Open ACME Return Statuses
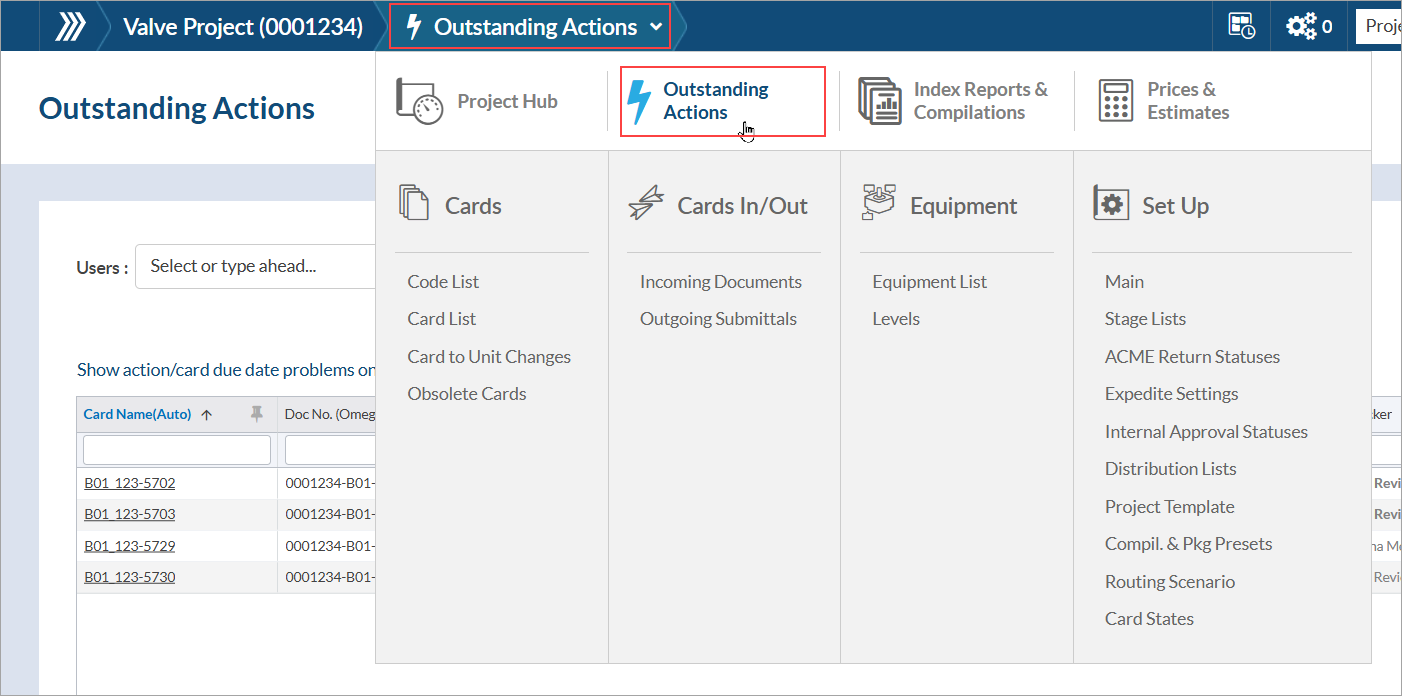This screenshot has height=696, width=1402. (x=1192, y=357)
